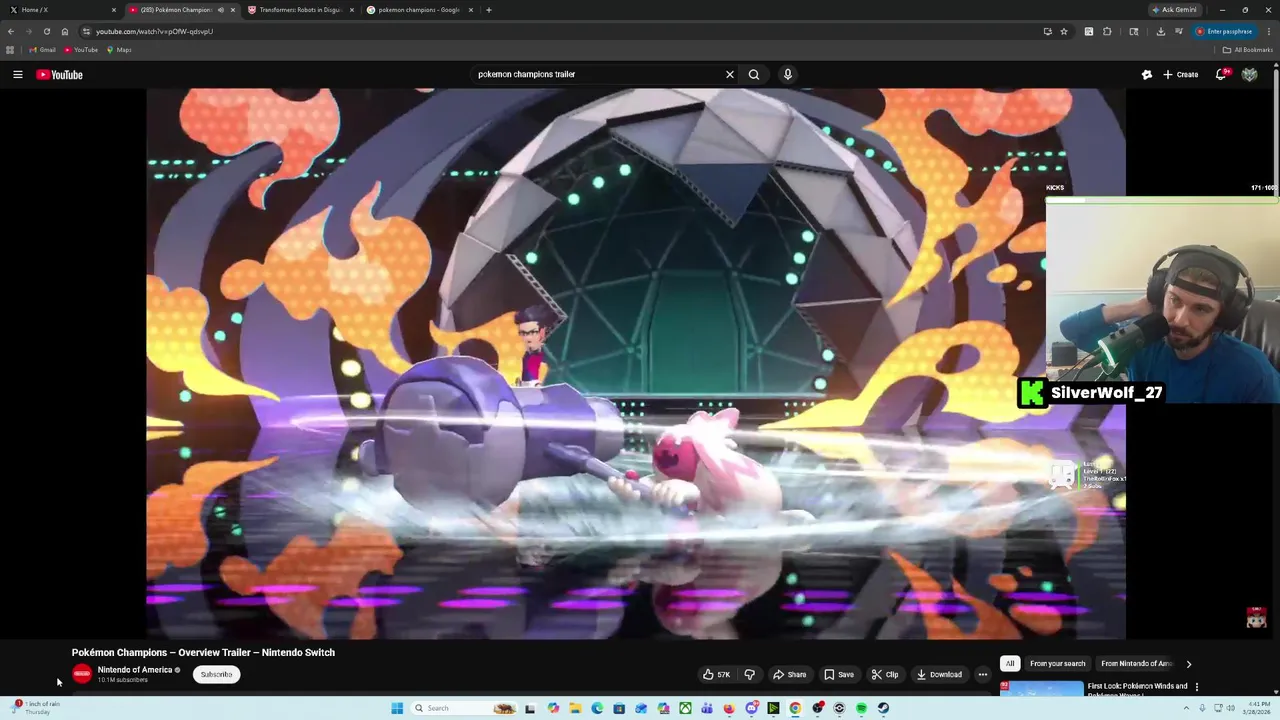Image resolution: width=1280 pixels, height=720 pixels.
Task: Show more filter chips with right chevron
Action: tap(1189, 664)
